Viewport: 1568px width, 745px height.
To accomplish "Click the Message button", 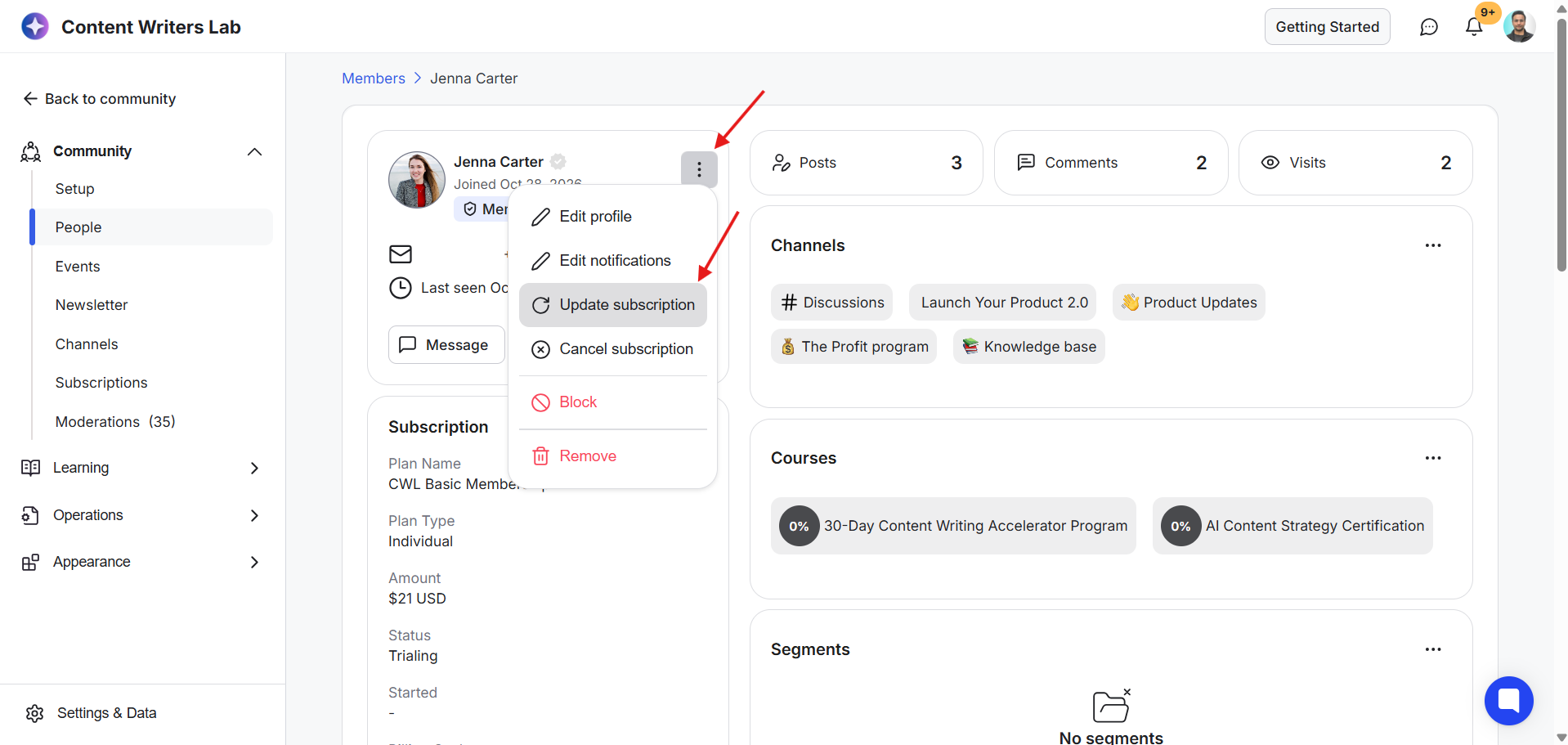I will pyautogui.click(x=446, y=345).
